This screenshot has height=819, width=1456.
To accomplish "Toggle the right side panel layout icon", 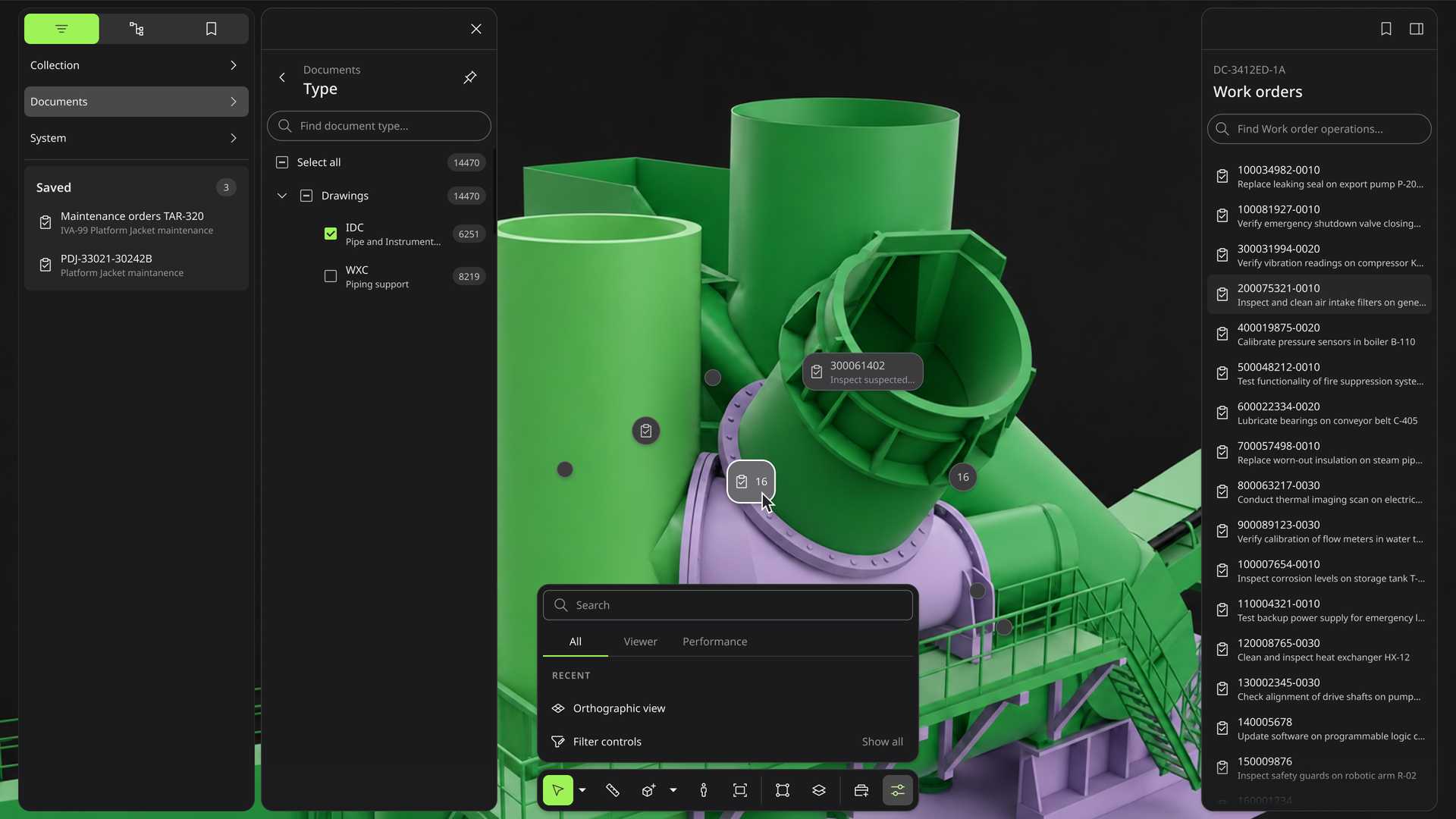I will click(x=1417, y=29).
